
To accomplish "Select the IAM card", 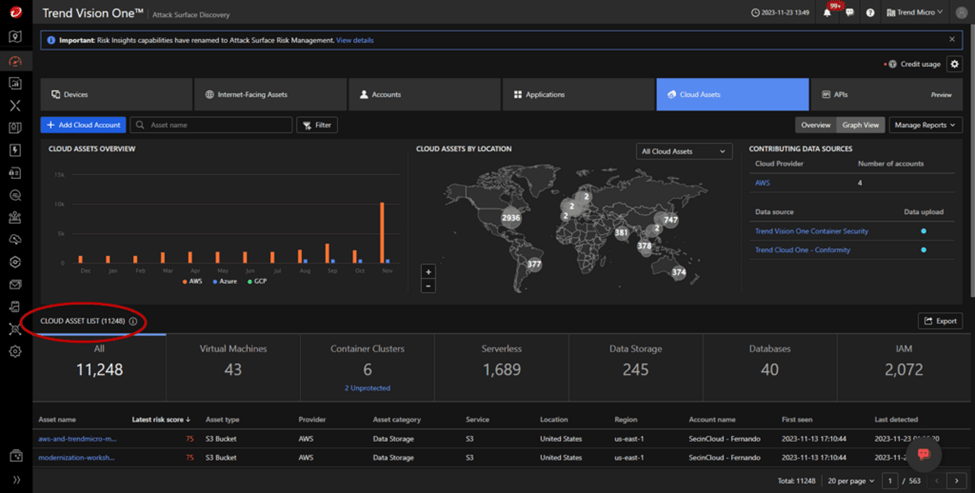I will tap(903, 367).
